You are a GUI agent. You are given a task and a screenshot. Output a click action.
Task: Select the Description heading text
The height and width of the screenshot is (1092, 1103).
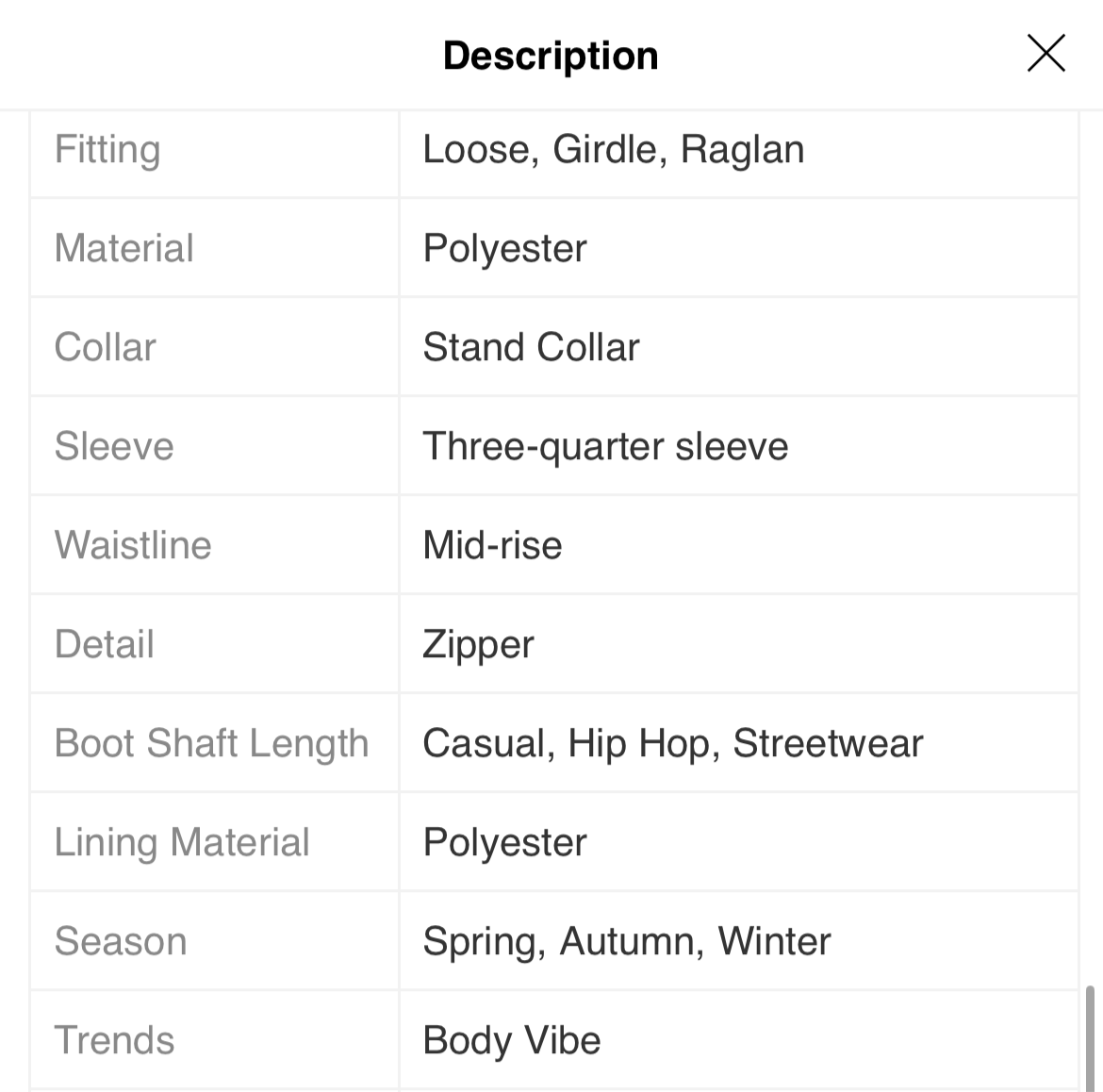pos(551,56)
